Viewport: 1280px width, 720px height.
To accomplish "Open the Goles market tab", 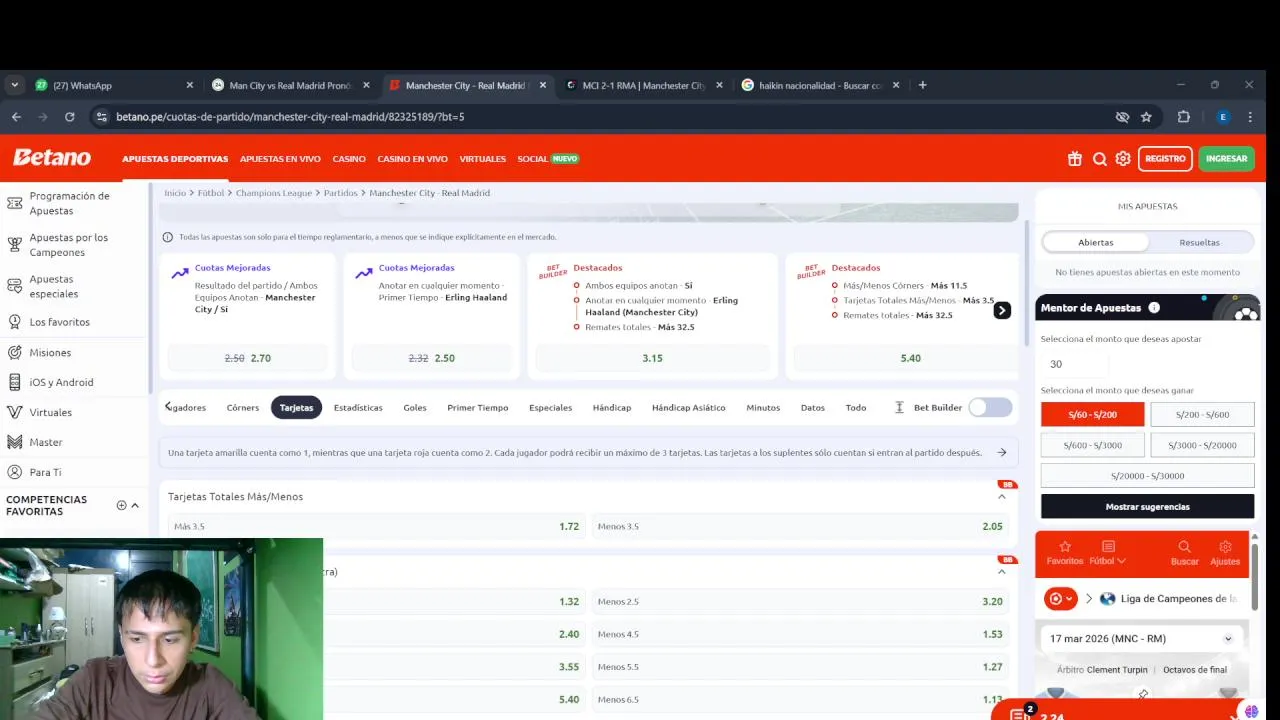I will coord(415,408).
